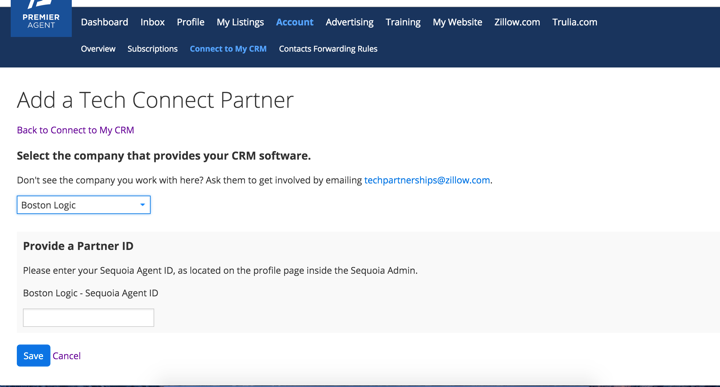The image size is (720, 387).
Task: Open the Dashboard menu item
Action: point(105,22)
